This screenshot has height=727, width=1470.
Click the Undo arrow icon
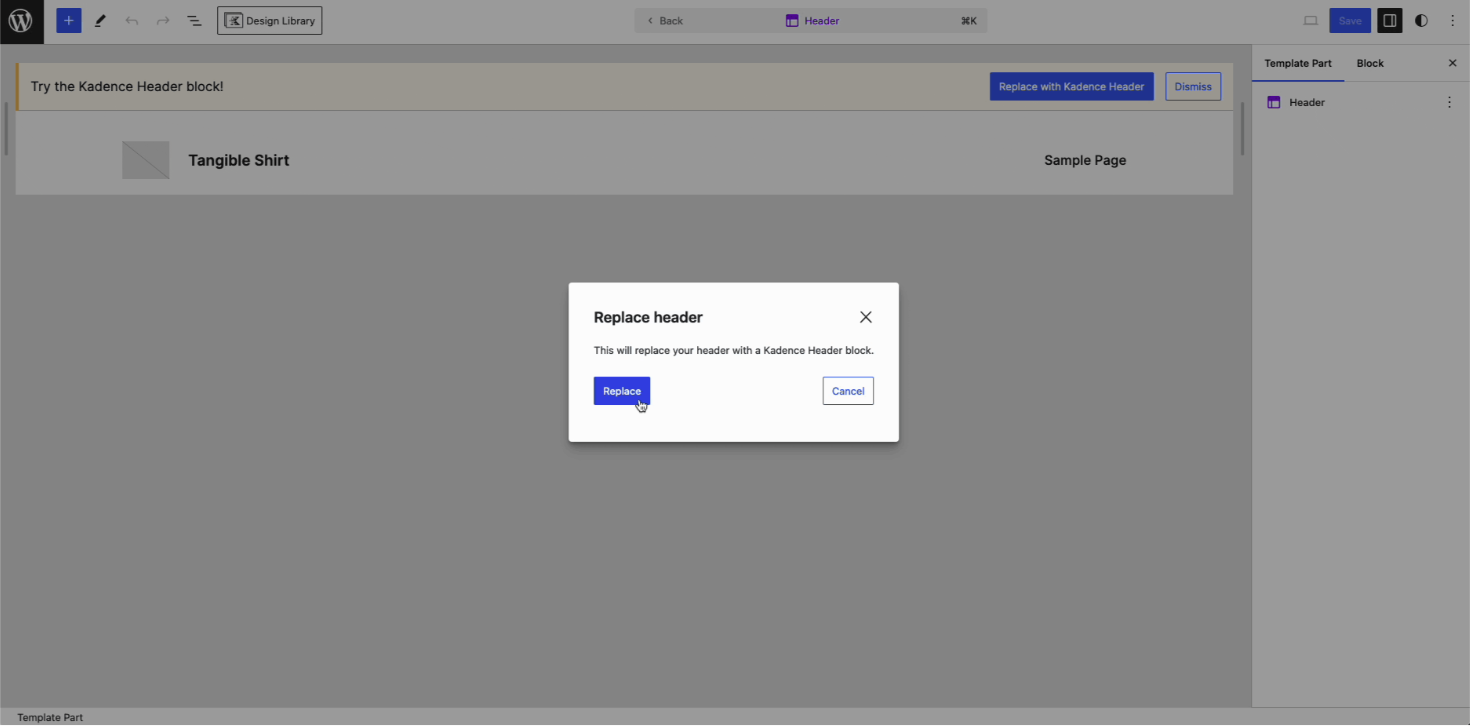[131, 21]
